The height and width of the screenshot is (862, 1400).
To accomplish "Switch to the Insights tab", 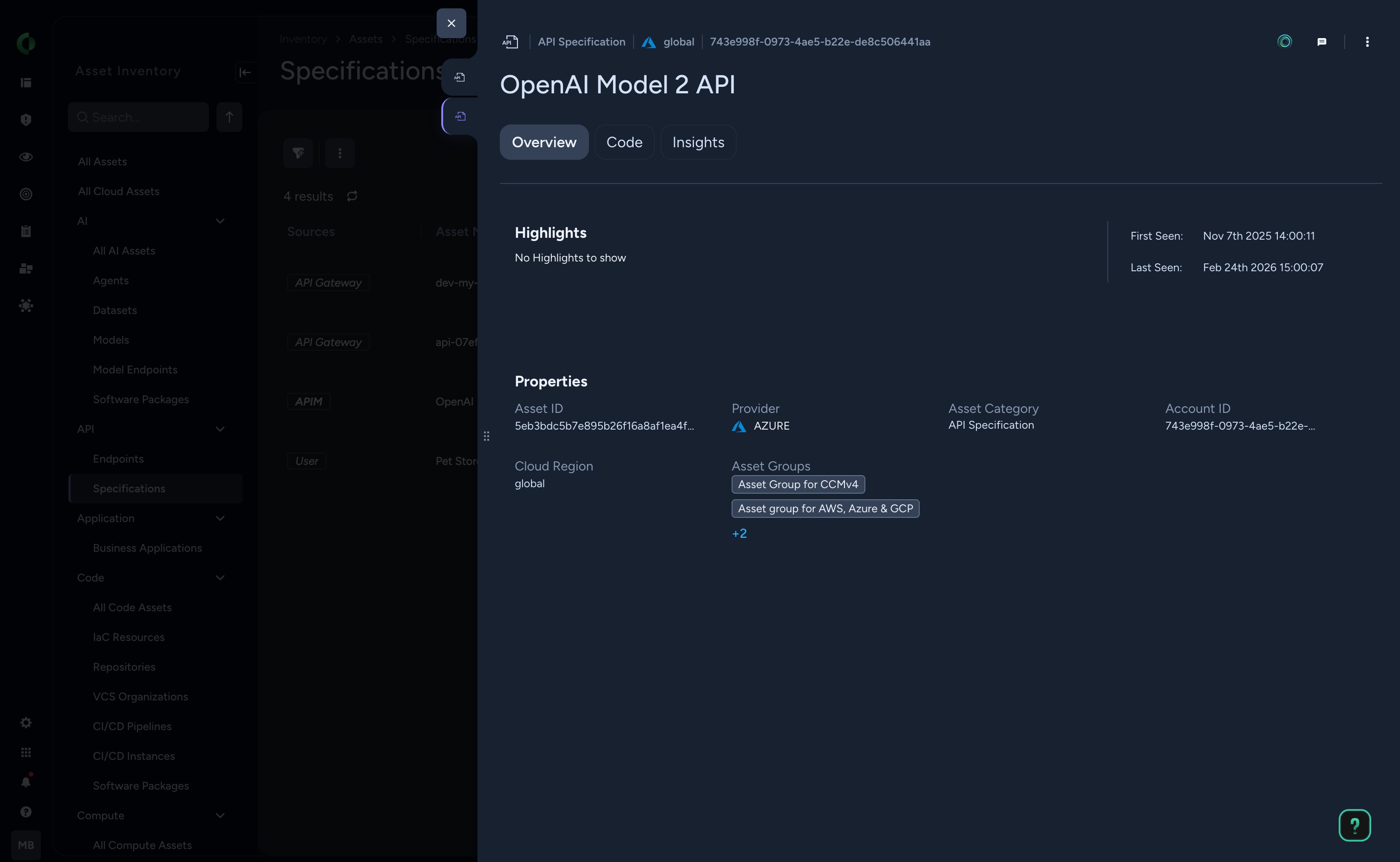I will [698, 142].
